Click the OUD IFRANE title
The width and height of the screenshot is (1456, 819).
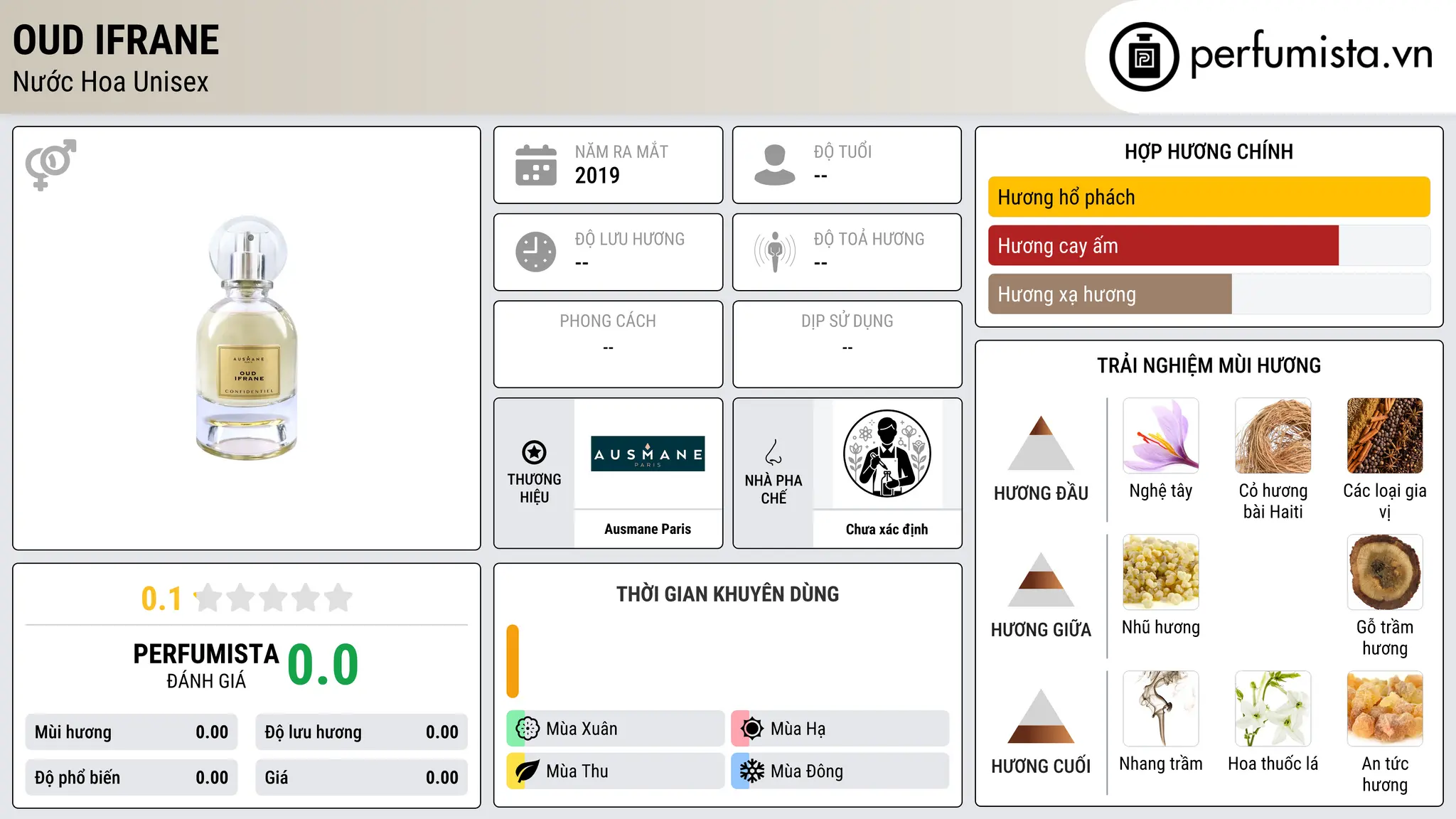(116, 40)
